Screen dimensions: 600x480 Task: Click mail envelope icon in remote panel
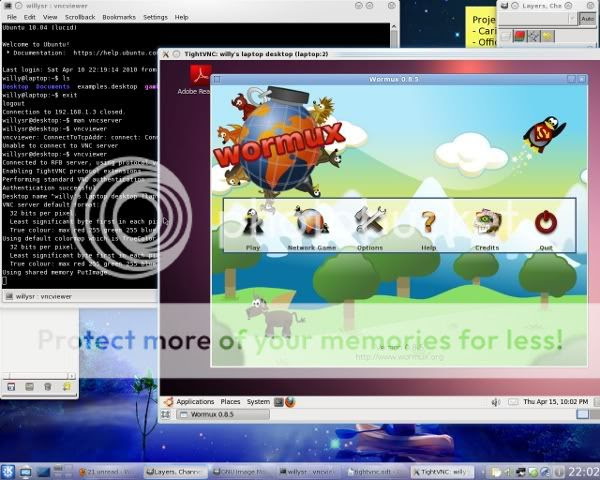513,402
